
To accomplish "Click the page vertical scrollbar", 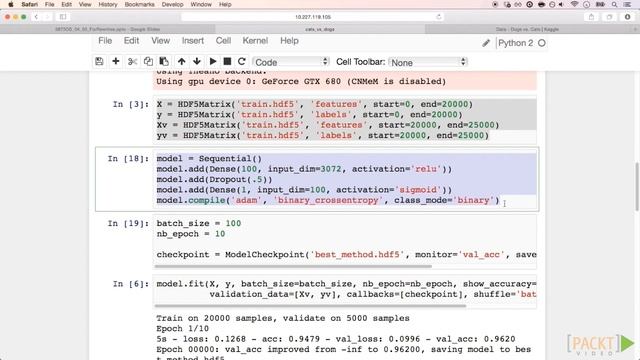I will coord(637,187).
